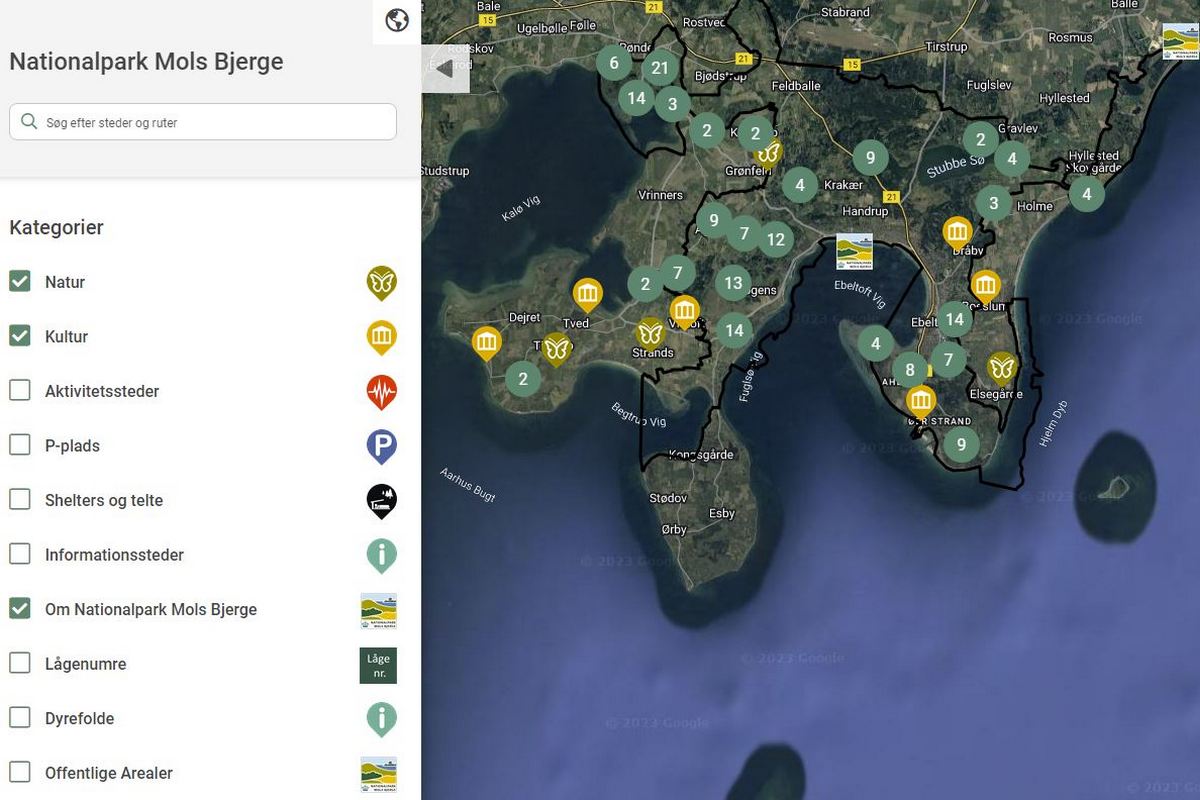The height and width of the screenshot is (800, 1200).
Task: Open the cluster of 2 west of Begtrup Vig
Action: (x=523, y=379)
